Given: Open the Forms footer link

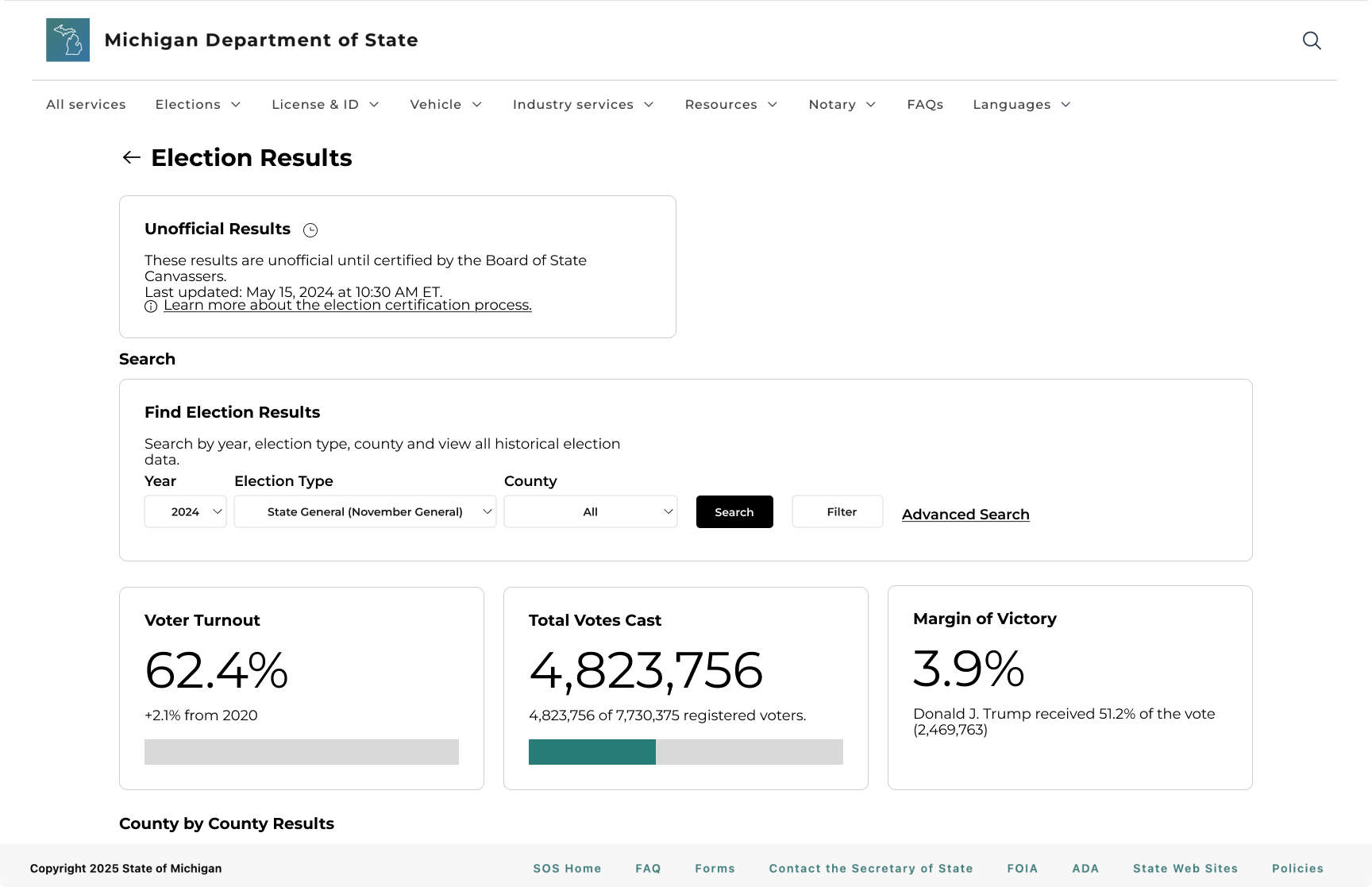Looking at the screenshot, I should 715,869.
